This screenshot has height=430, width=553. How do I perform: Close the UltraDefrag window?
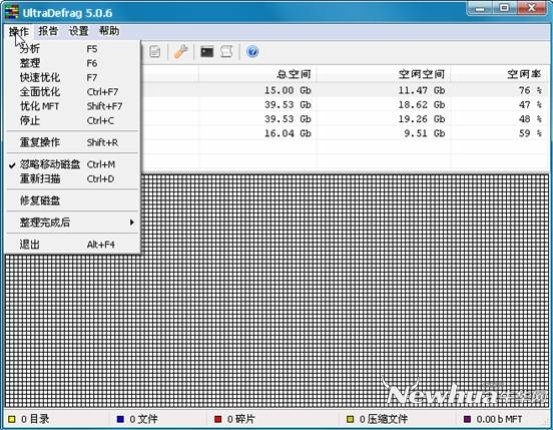point(531,8)
